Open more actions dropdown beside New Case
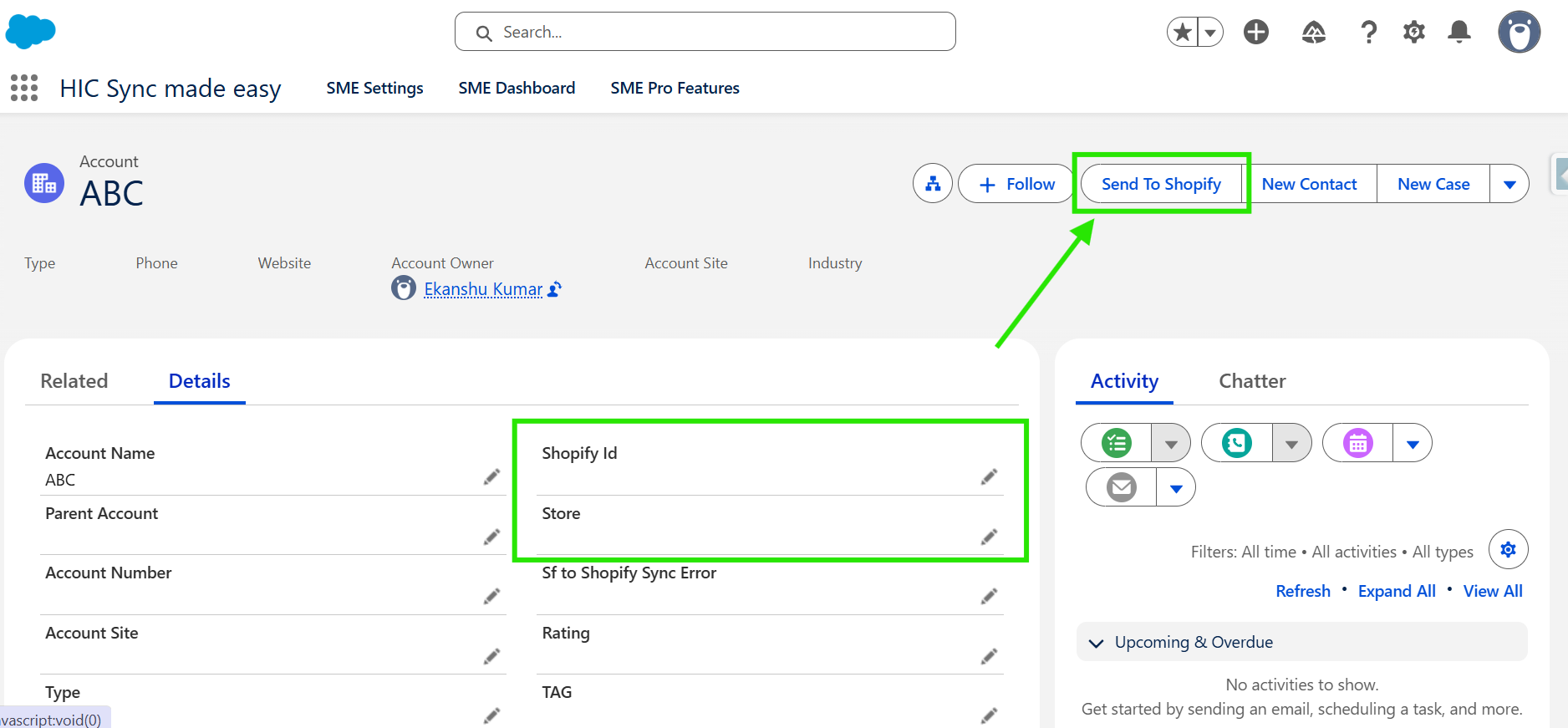1568x728 pixels. (x=1509, y=184)
